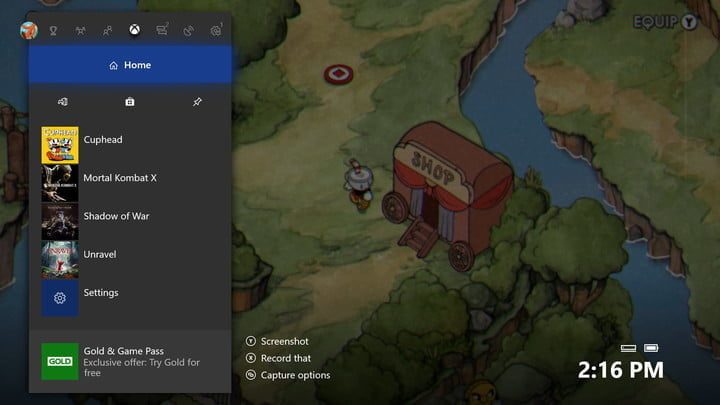The width and height of the screenshot is (720, 405).
Task: Open the Messages chat tab
Action: point(161,30)
